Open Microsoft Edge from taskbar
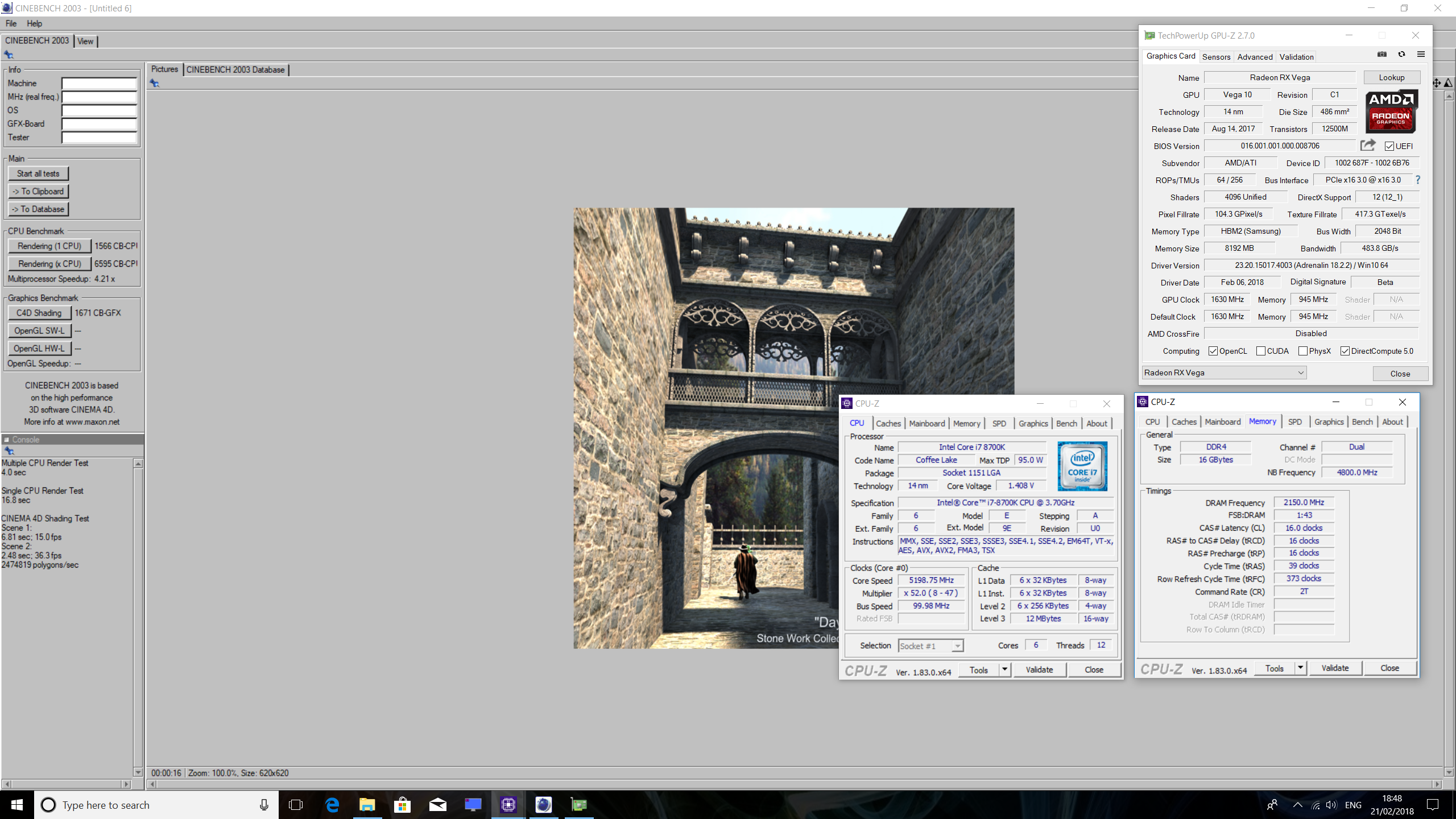The height and width of the screenshot is (819, 1456). (x=332, y=805)
